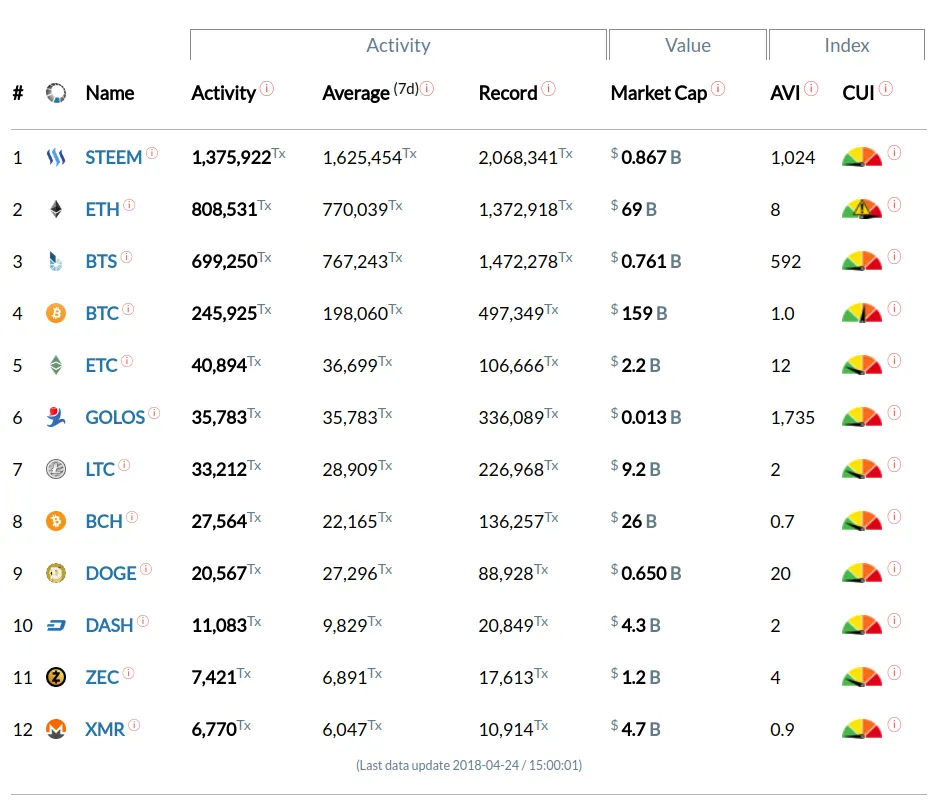The height and width of the screenshot is (809, 943).
Task: Click the BTS BitShares logo icon
Action: (56, 262)
